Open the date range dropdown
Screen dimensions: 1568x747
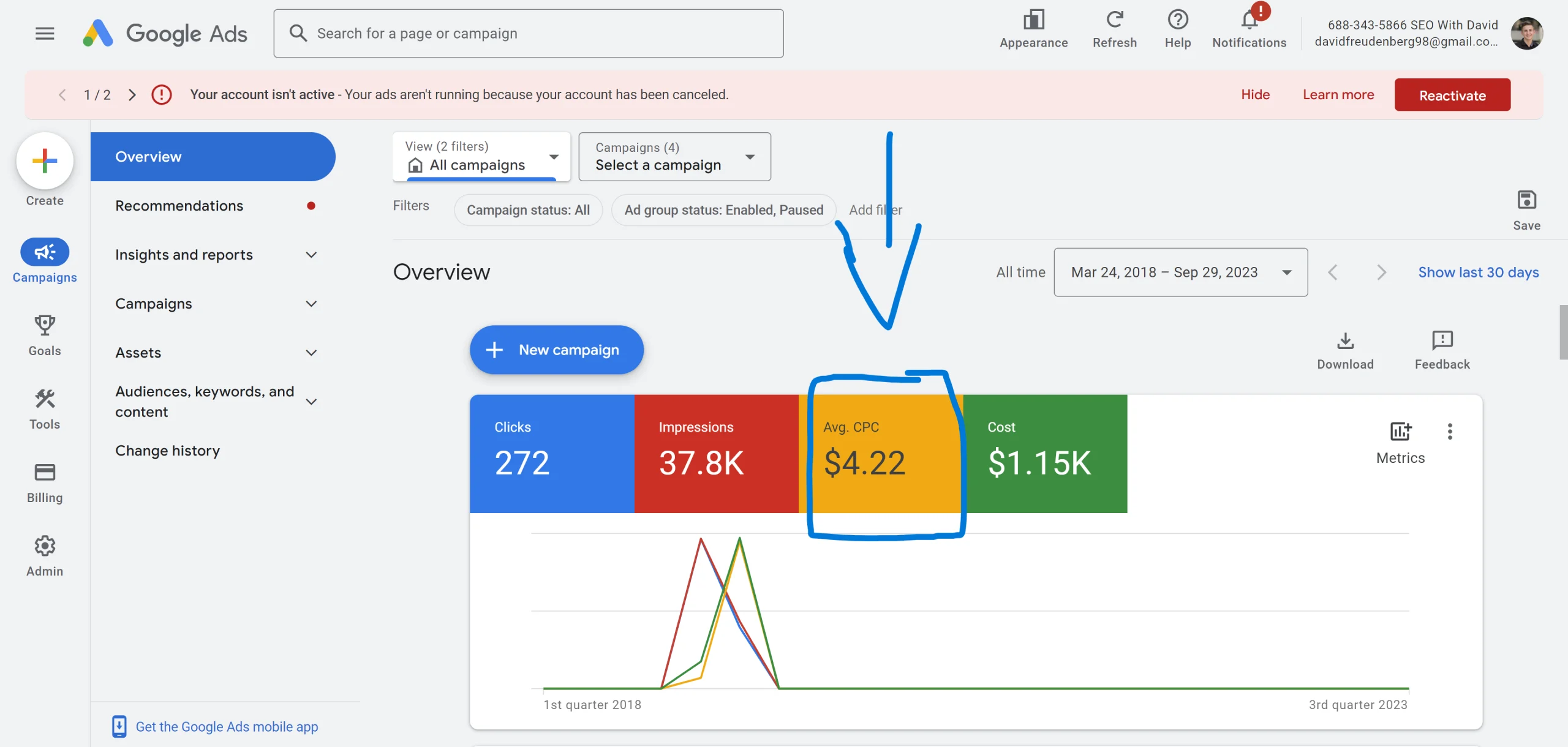[1180, 272]
